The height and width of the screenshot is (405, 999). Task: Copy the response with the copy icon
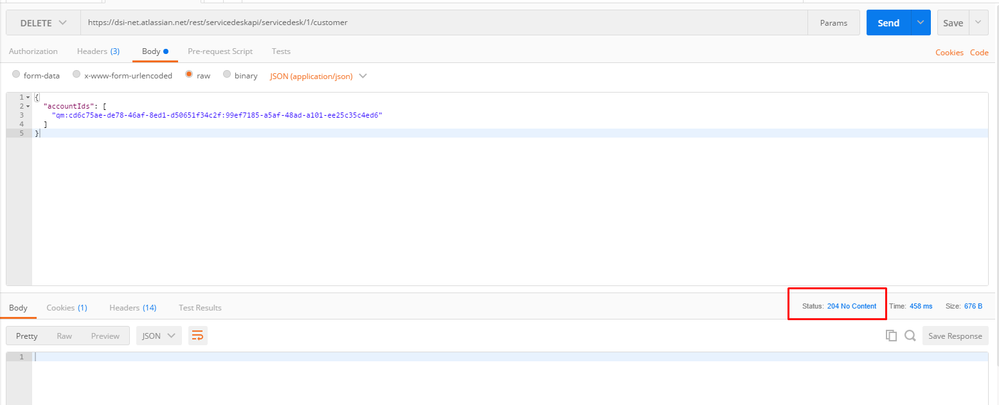click(891, 336)
